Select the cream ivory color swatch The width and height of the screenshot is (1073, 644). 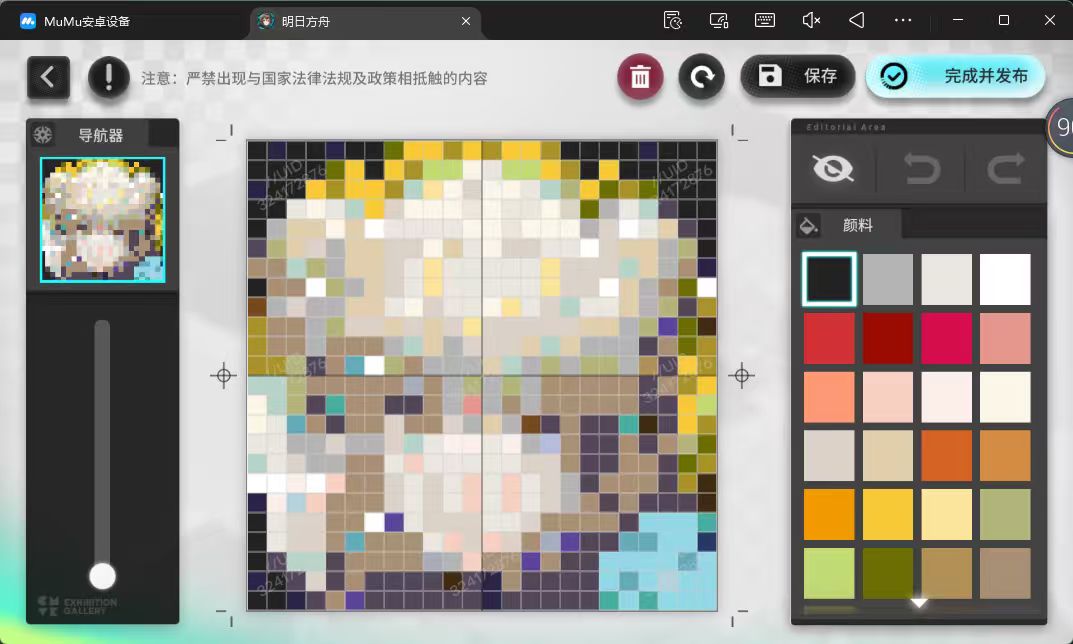coord(1005,397)
